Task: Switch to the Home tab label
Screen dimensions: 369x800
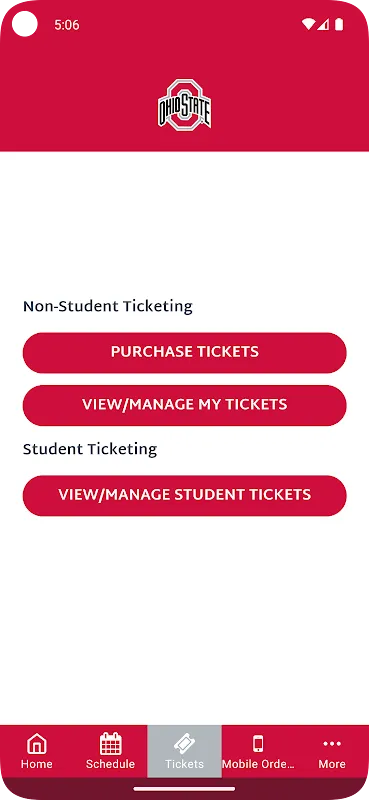Action: [36, 764]
